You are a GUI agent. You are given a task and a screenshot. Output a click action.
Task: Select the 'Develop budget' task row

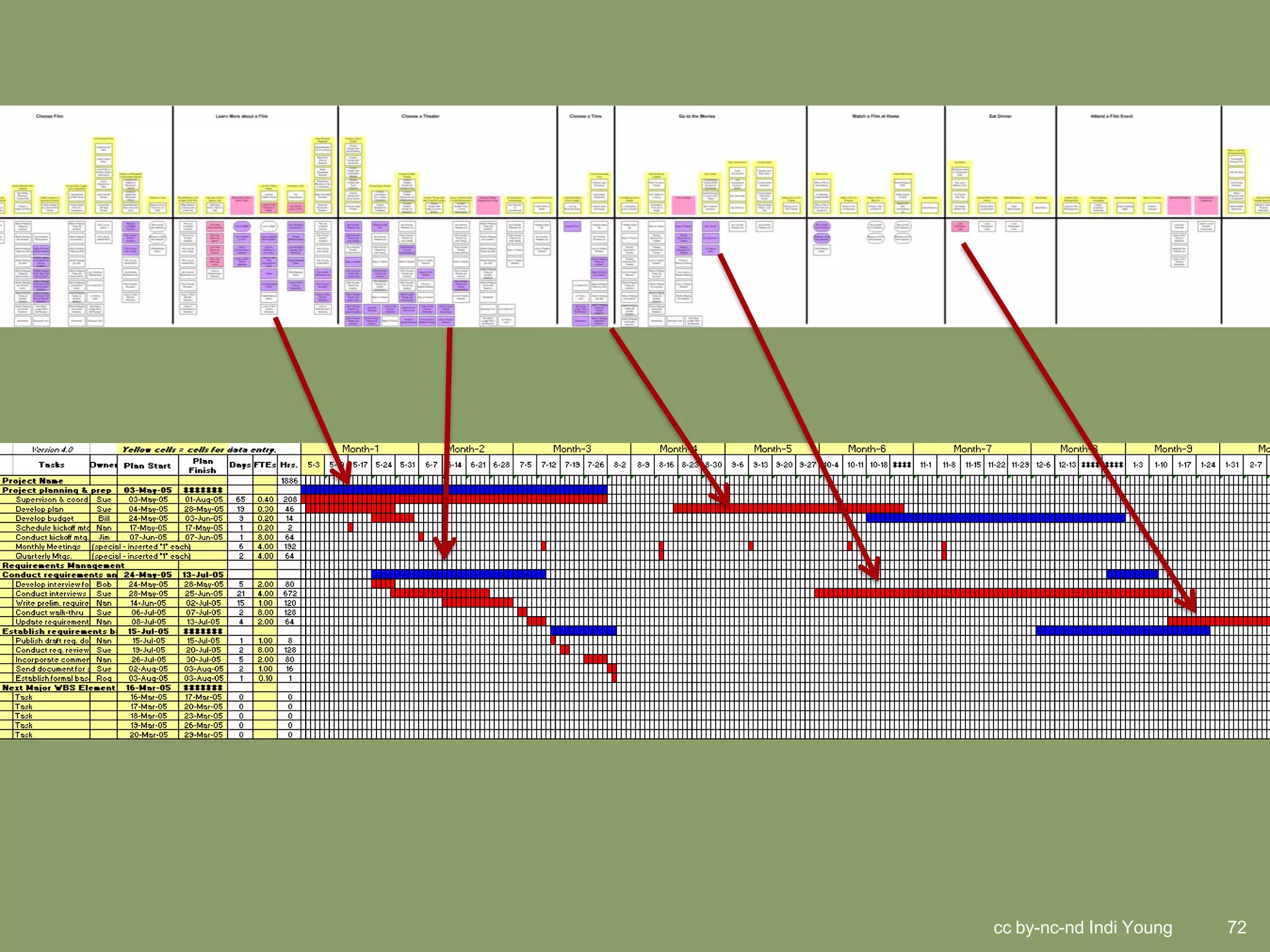point(45,518)
